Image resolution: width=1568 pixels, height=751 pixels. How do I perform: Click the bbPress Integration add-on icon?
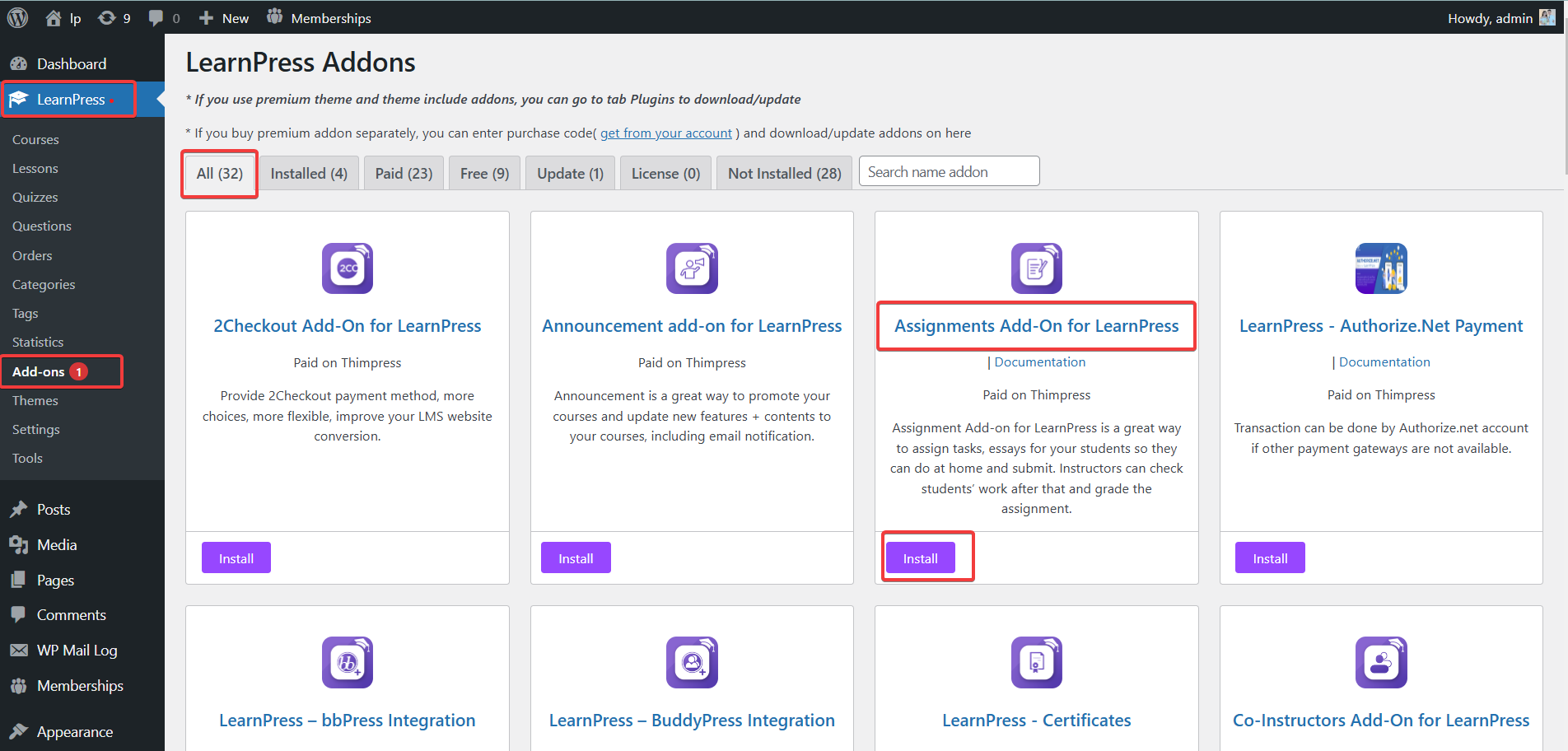[x=348, y=662]
